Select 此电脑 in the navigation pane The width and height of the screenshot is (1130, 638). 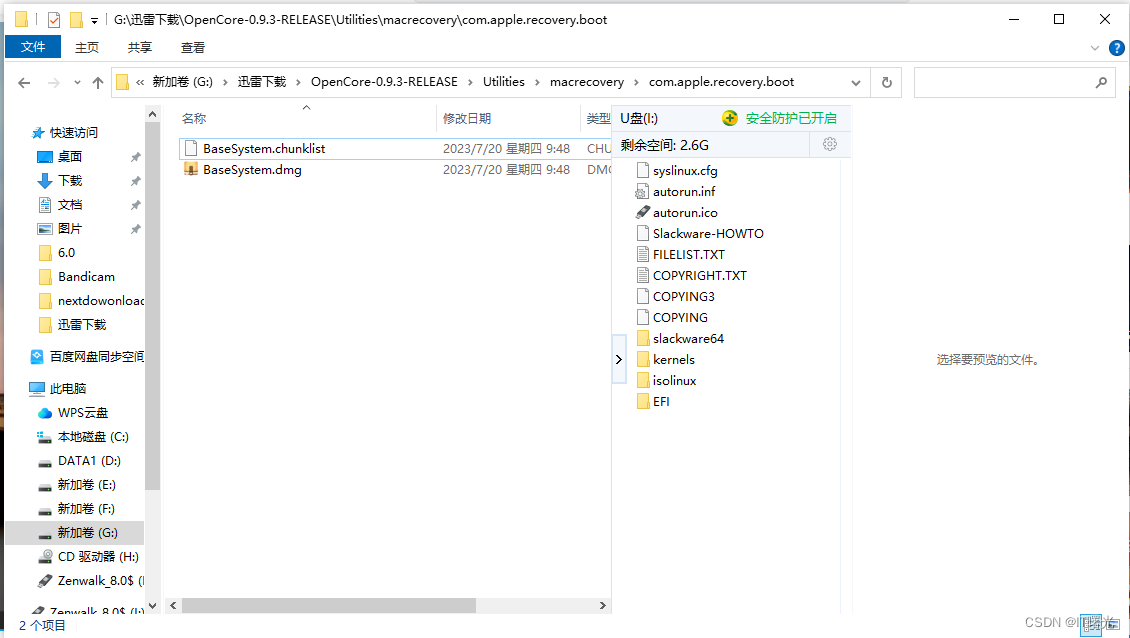coord(68,389)
